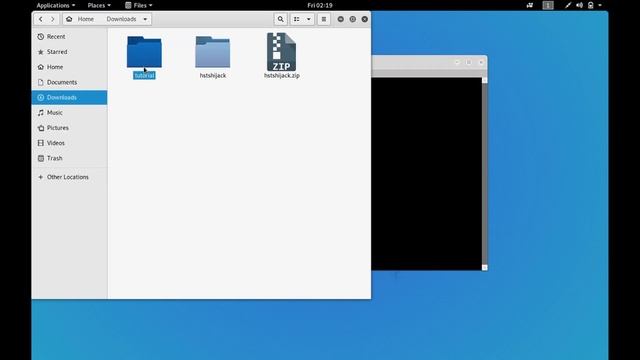Click the Fri 02:19 clock
The width and height of the screenshot is (640, 360).
(x=320, y=5)
